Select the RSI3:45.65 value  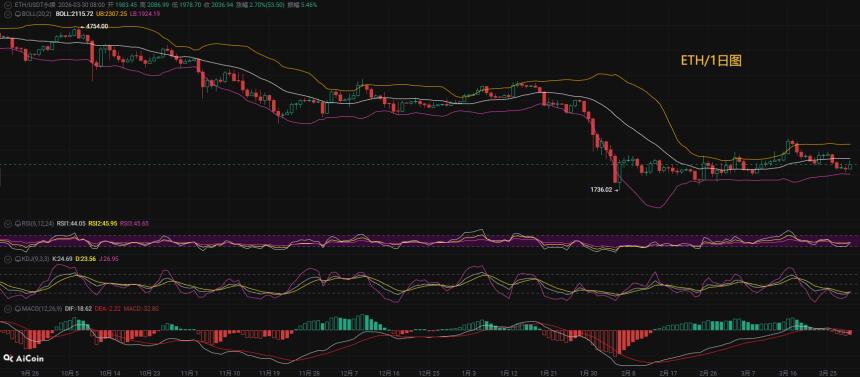click(134, 223)
